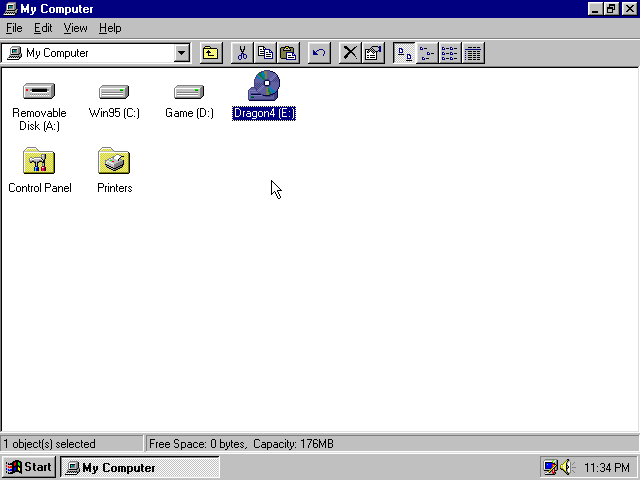The image size is (640, 480).
Task: Click the Control Panel label text
Action: (40, 188)
